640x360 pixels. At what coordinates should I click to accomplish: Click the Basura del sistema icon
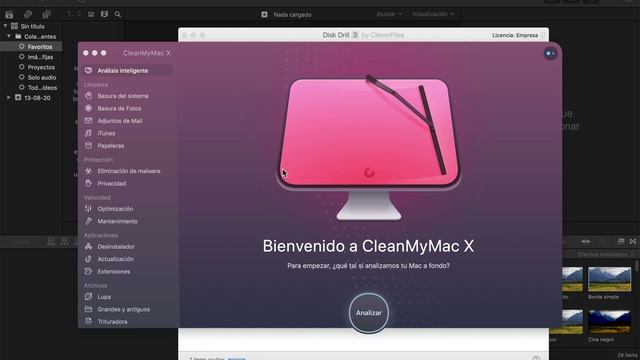pos(89,96)
